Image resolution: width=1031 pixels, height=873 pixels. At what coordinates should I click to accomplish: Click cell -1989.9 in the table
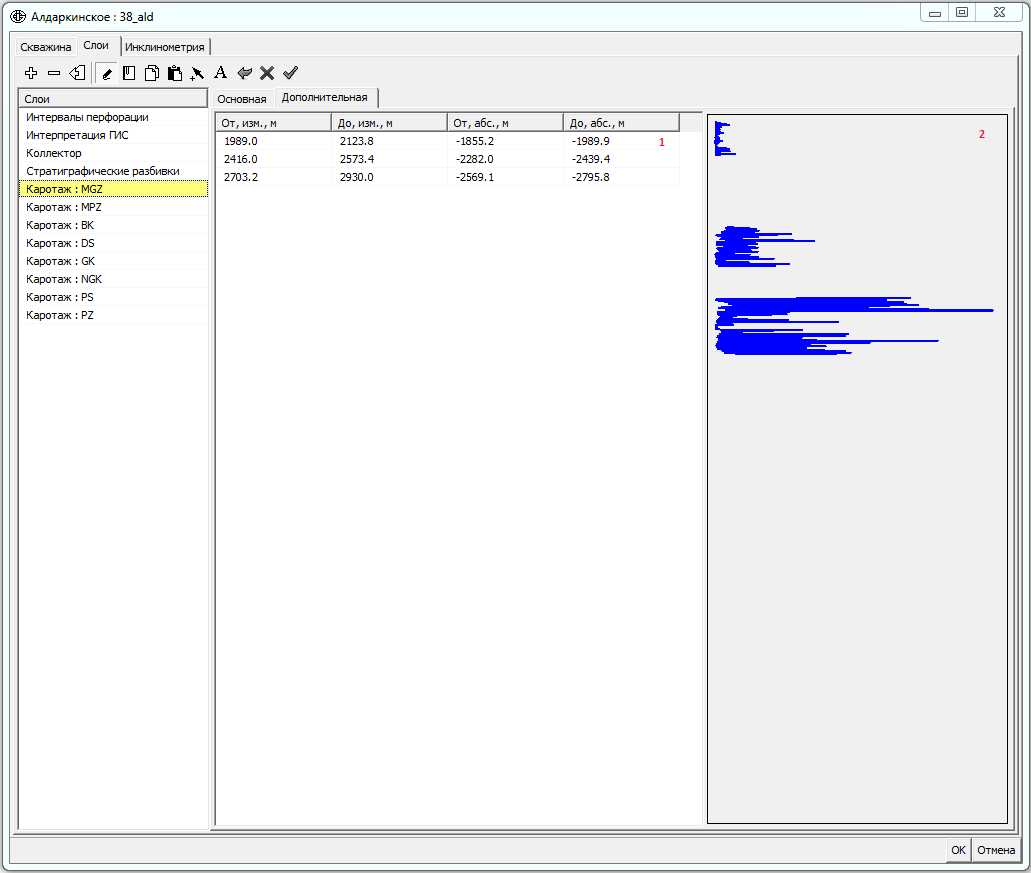coord(621,141)
